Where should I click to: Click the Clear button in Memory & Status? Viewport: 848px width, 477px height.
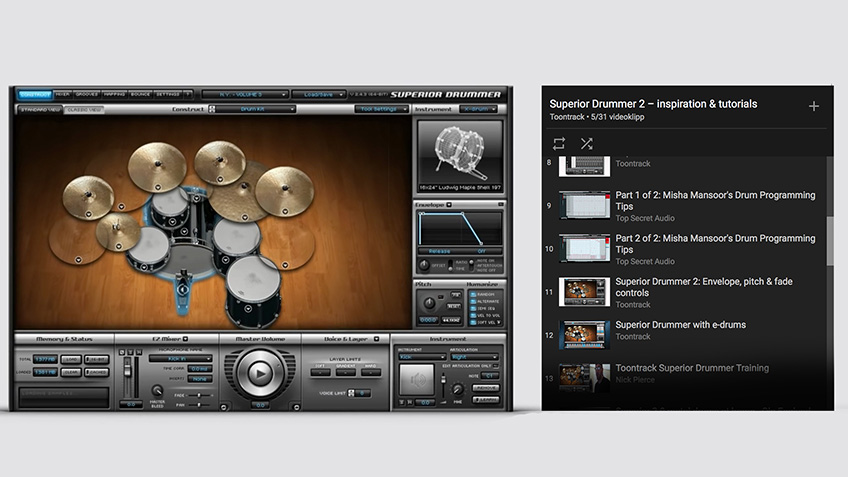point(71,372)
